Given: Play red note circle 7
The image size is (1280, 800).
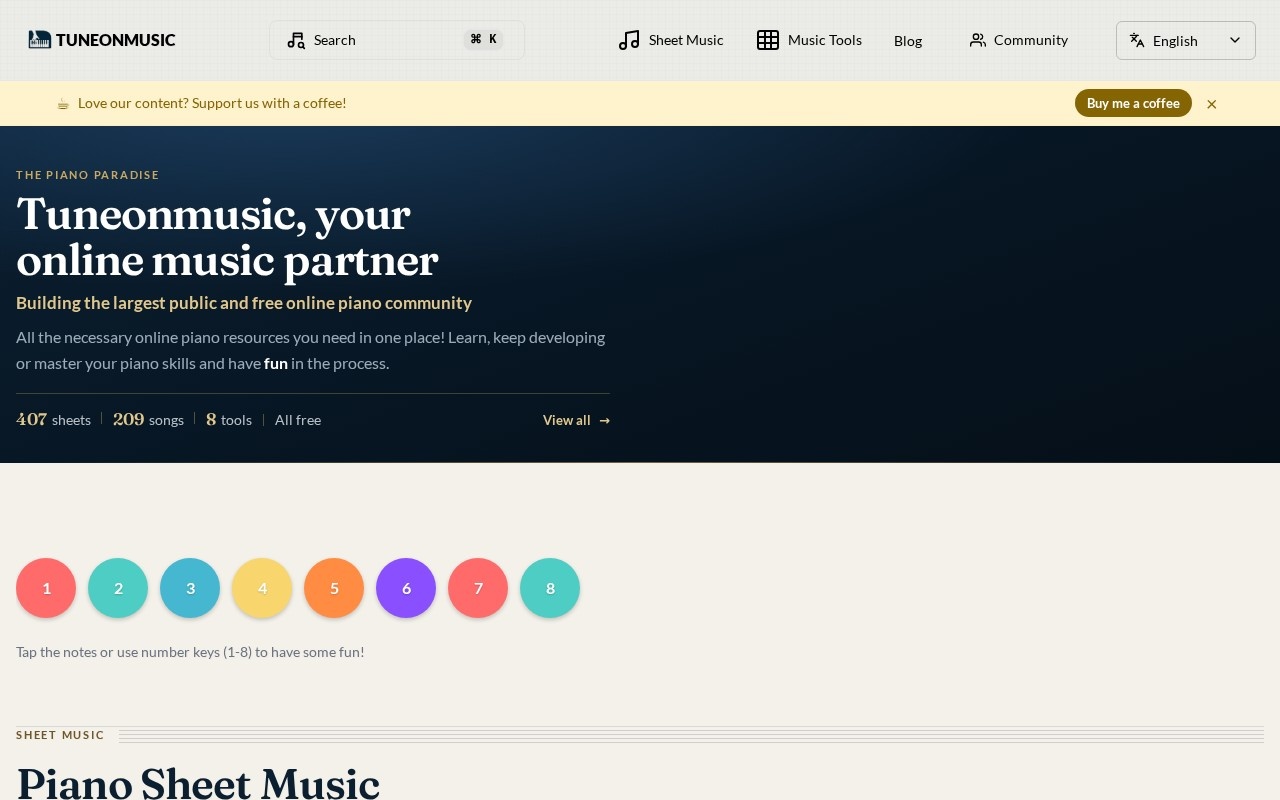Looking at the screenshot, I should click(x=478, y=588).
